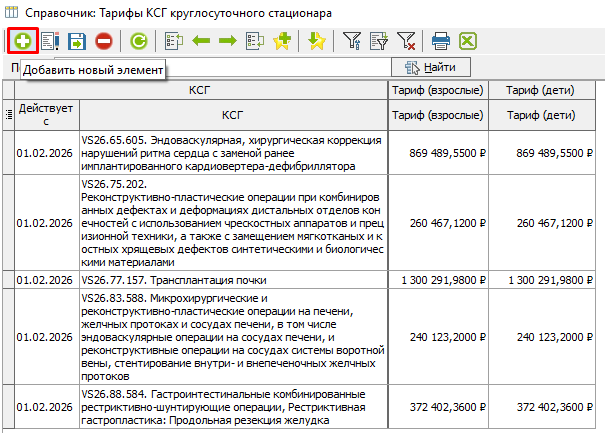This screenshot has width=605, height=433.
Task: Click the lower КСГ column header
Action: point(233,115)
